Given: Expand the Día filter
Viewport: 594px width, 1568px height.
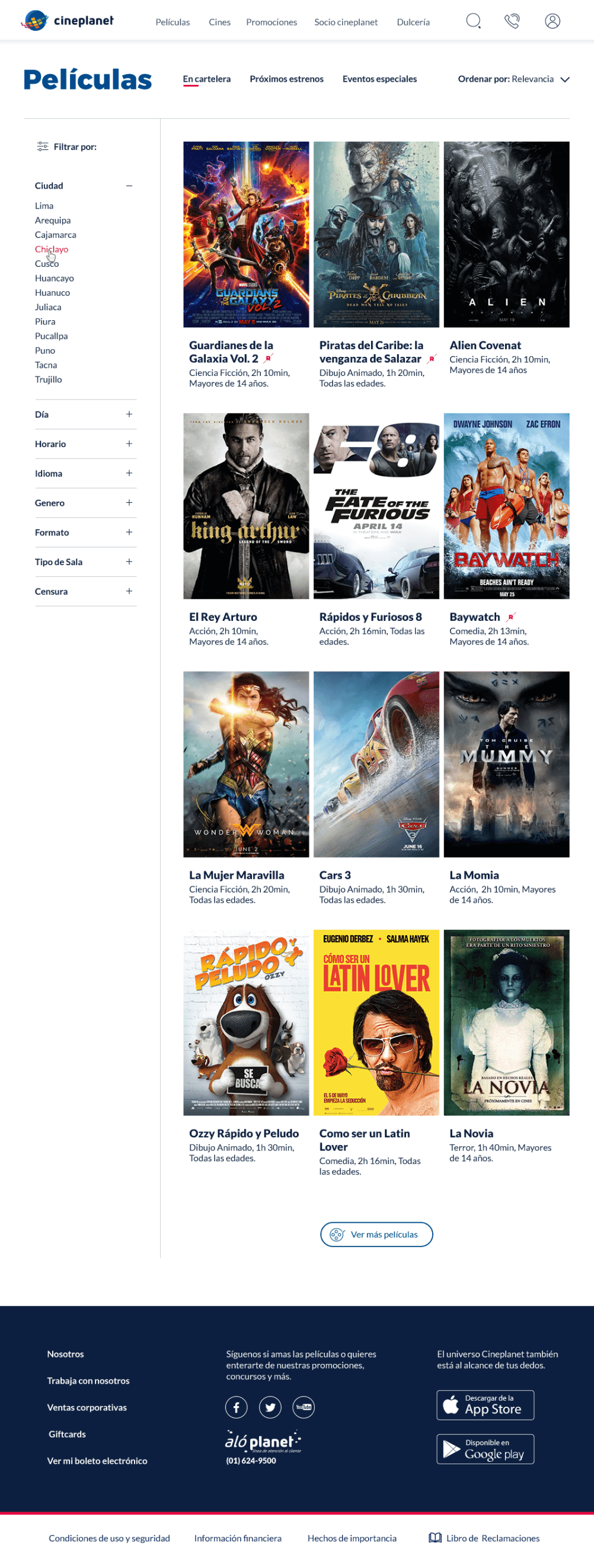Looking at the screenshot, I should pyautogui.click(x=129, y=414).
